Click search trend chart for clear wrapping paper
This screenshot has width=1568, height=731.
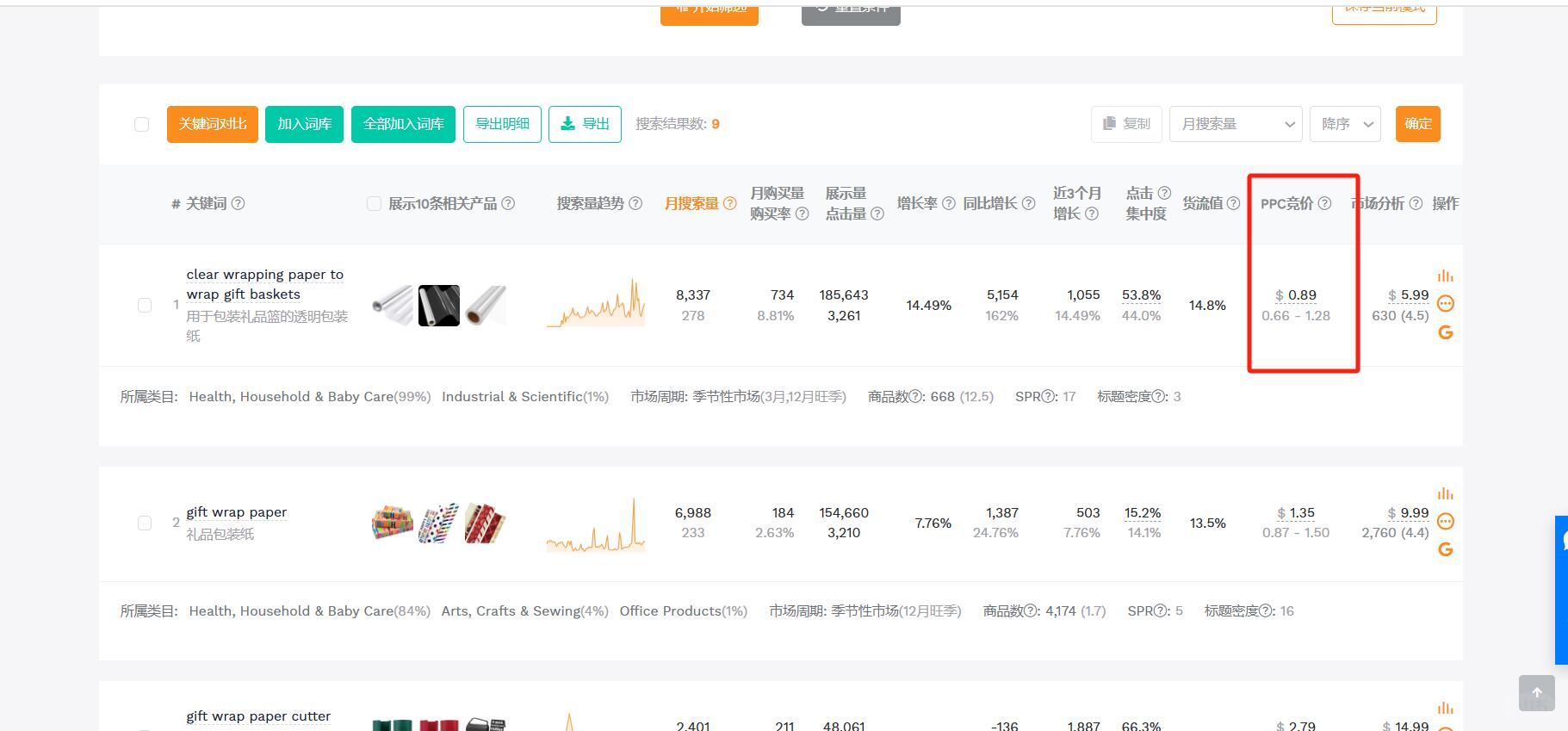point(596,302)
